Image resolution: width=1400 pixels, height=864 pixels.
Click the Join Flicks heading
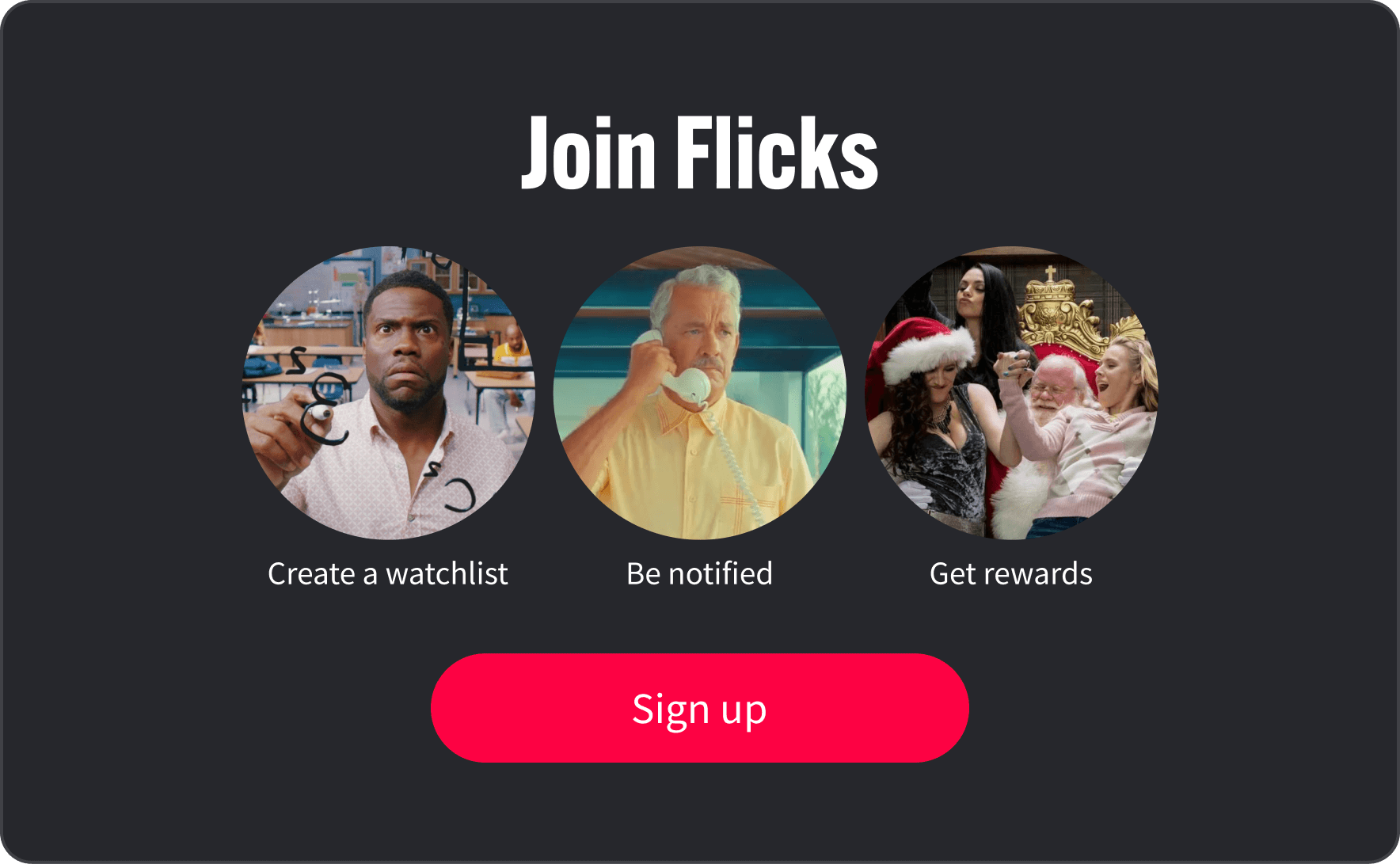click(x=700, y=153)
